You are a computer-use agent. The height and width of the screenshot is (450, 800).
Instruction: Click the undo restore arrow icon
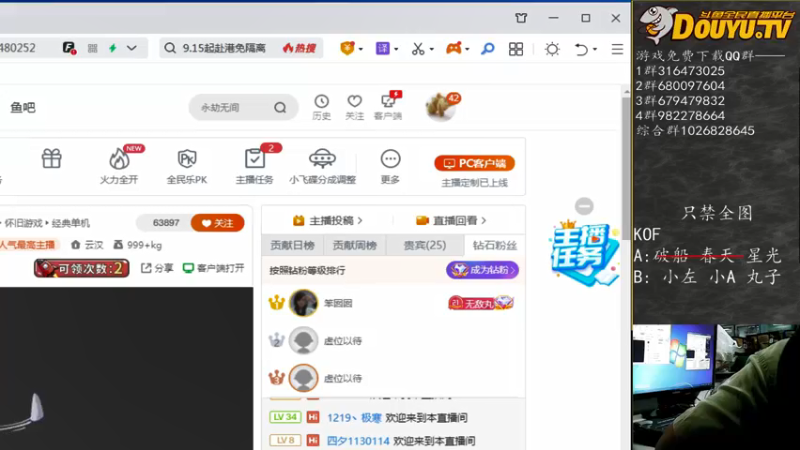point(581,49)
